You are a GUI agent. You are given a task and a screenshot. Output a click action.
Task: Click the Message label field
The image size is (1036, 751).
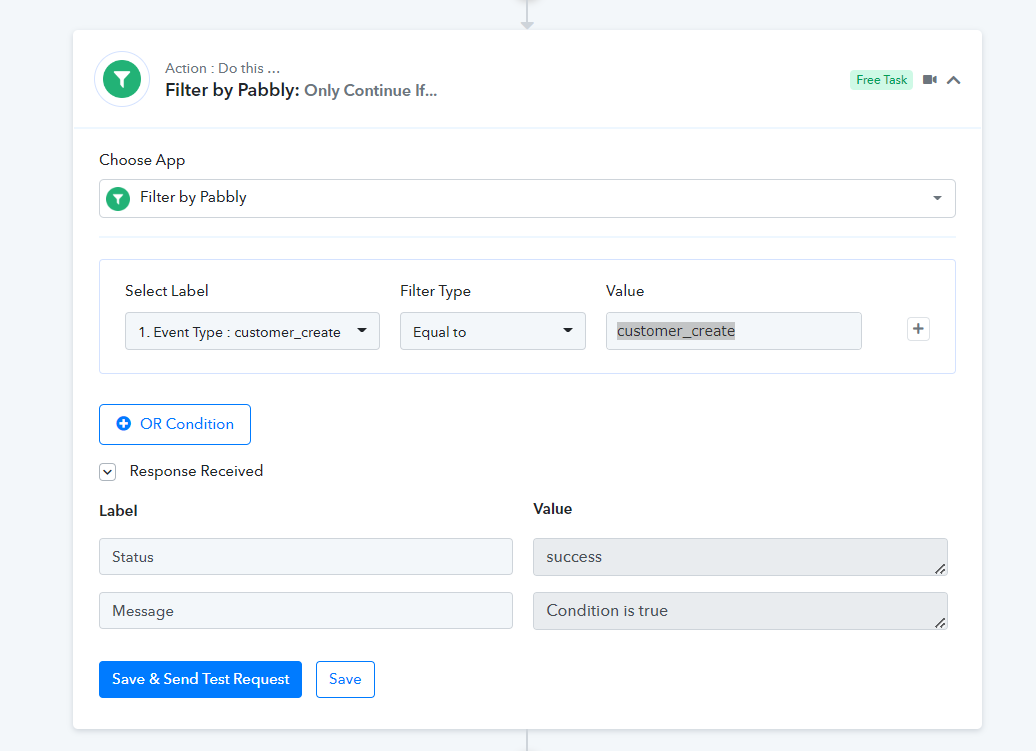point(306,610)
